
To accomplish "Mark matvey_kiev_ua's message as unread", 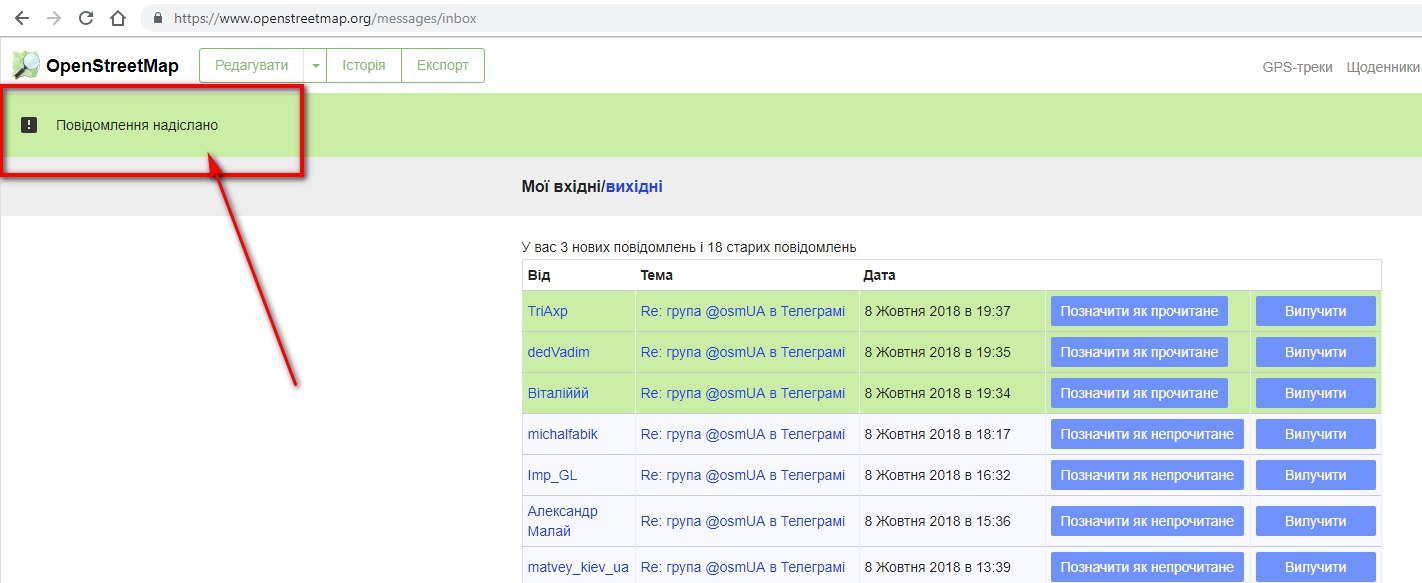I will click(1147, 567).
